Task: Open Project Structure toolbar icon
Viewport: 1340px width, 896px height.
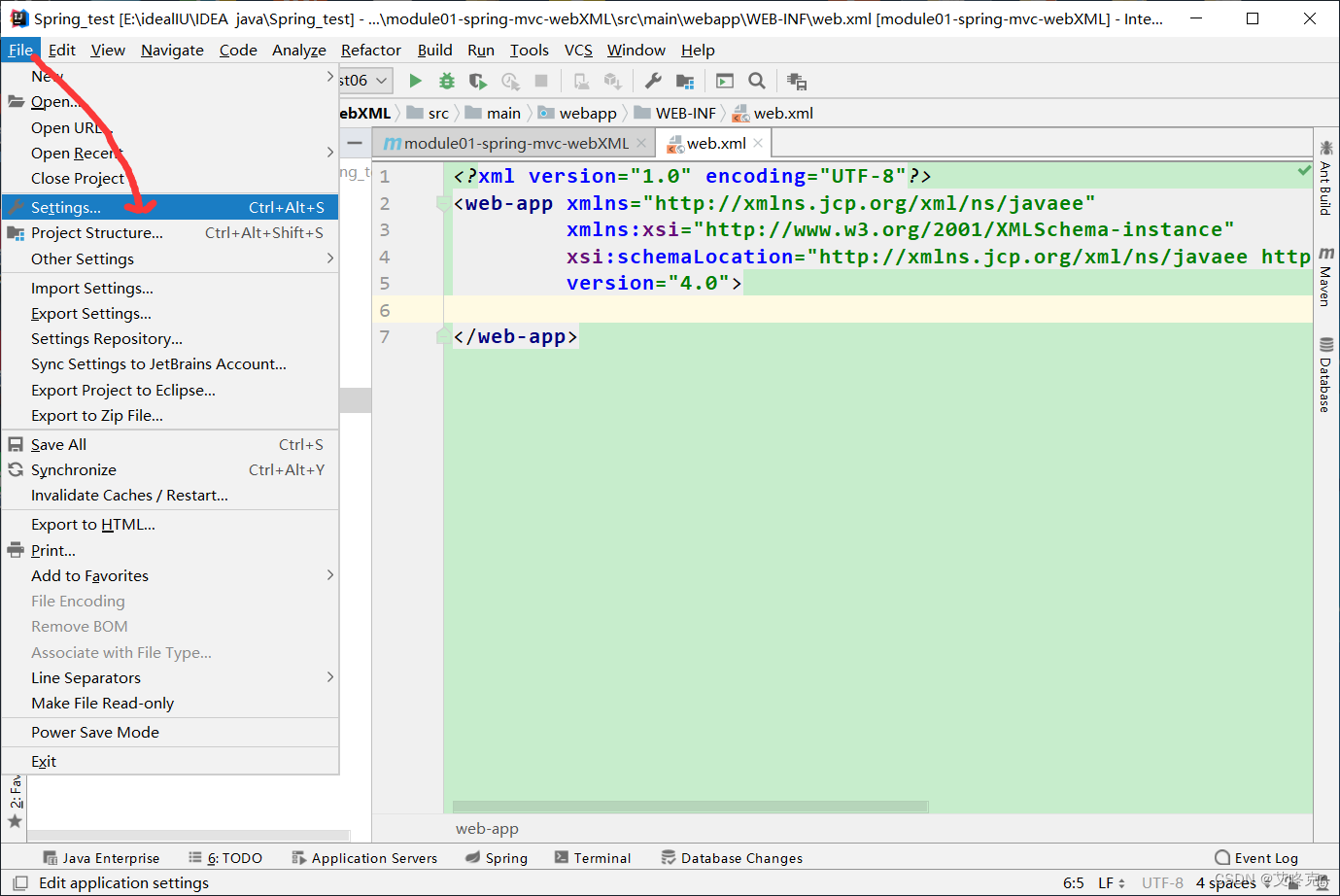Action: tap(684, 81)
